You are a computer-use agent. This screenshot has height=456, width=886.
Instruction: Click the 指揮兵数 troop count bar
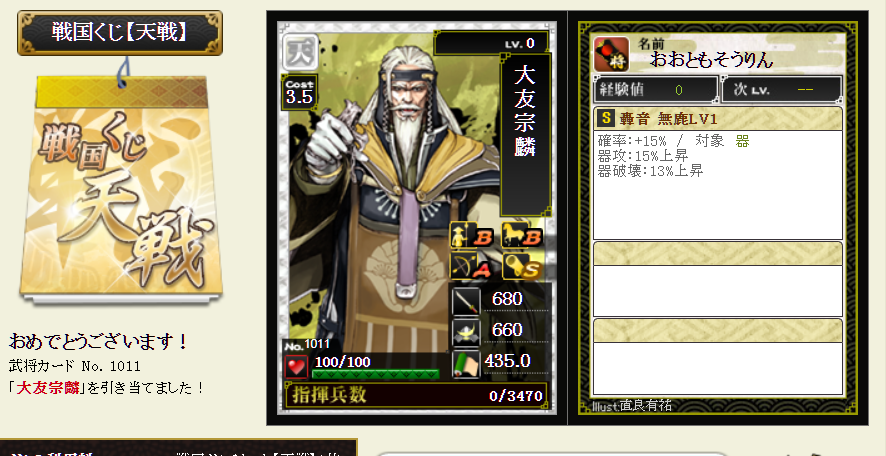coord(416,395)
